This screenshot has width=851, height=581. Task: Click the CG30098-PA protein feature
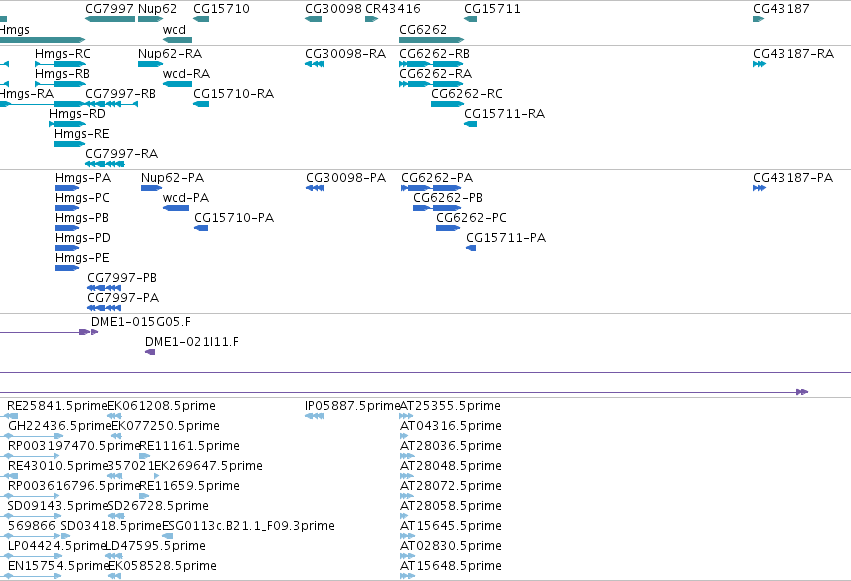[x=315, y=188]
